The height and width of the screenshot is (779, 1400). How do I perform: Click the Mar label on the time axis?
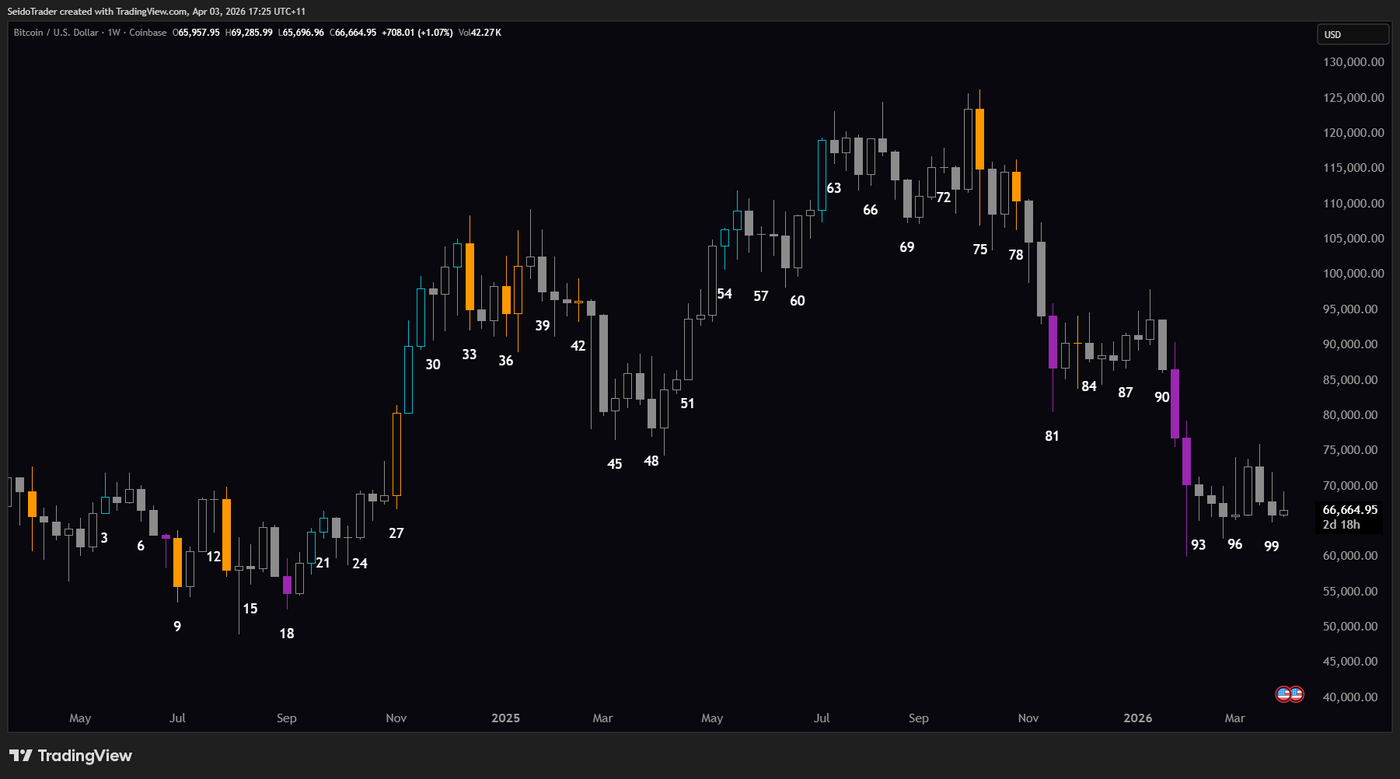(x=1234, y=718)
